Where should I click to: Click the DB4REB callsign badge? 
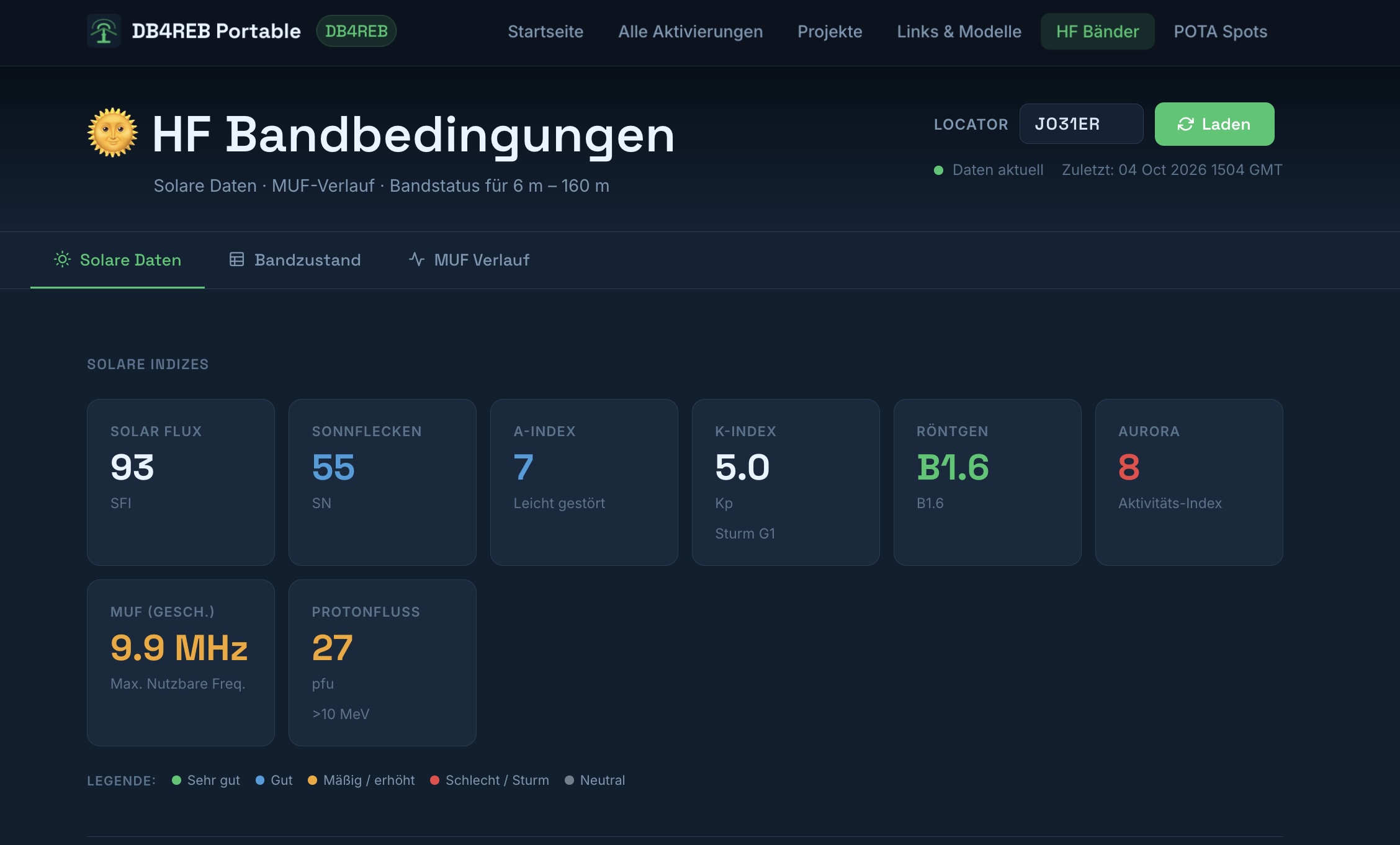356,31
